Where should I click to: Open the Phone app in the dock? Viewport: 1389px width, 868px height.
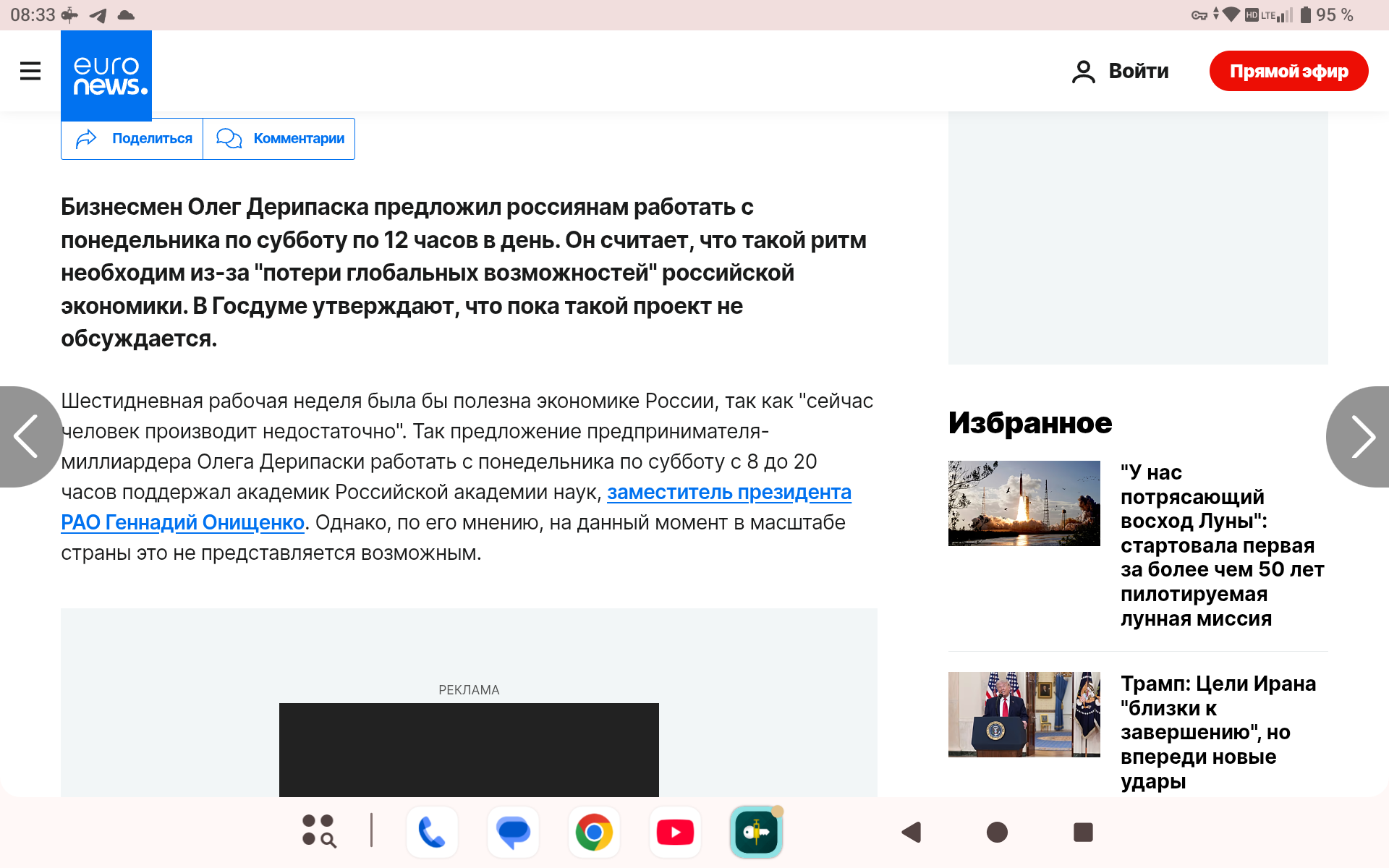pyautogui.click(x=432, y=832)
